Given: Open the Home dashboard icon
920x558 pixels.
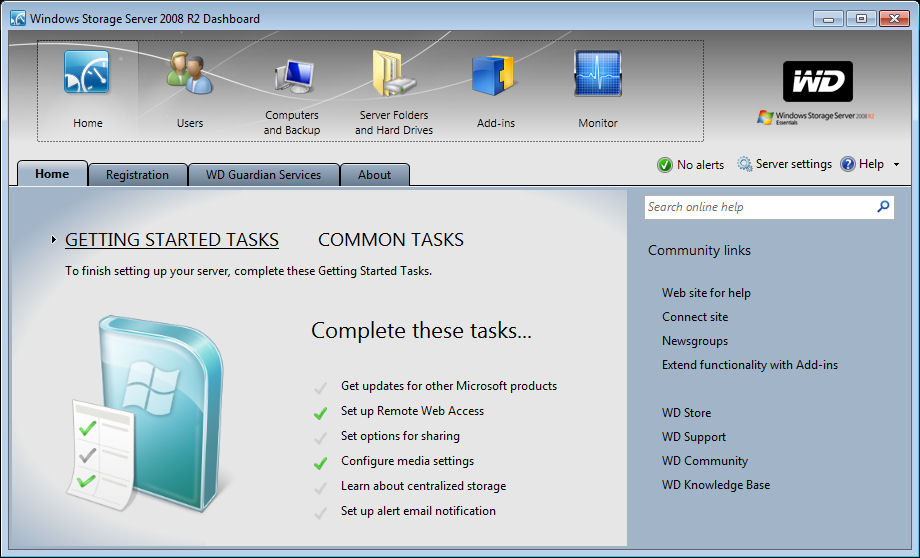Looking at the screenshot, I should (x=87, y=73).
